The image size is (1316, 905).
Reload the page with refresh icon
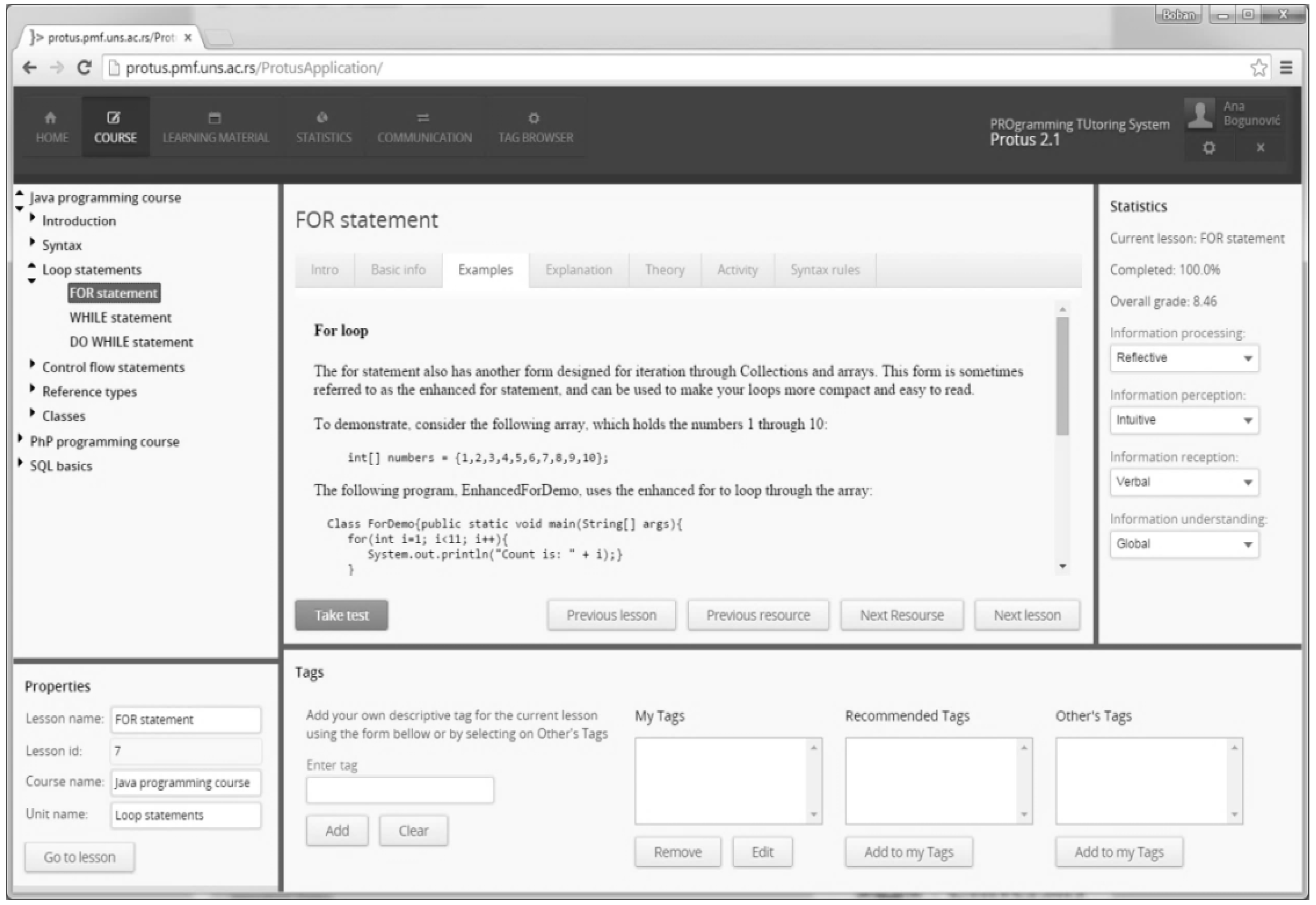pos(84,68)
